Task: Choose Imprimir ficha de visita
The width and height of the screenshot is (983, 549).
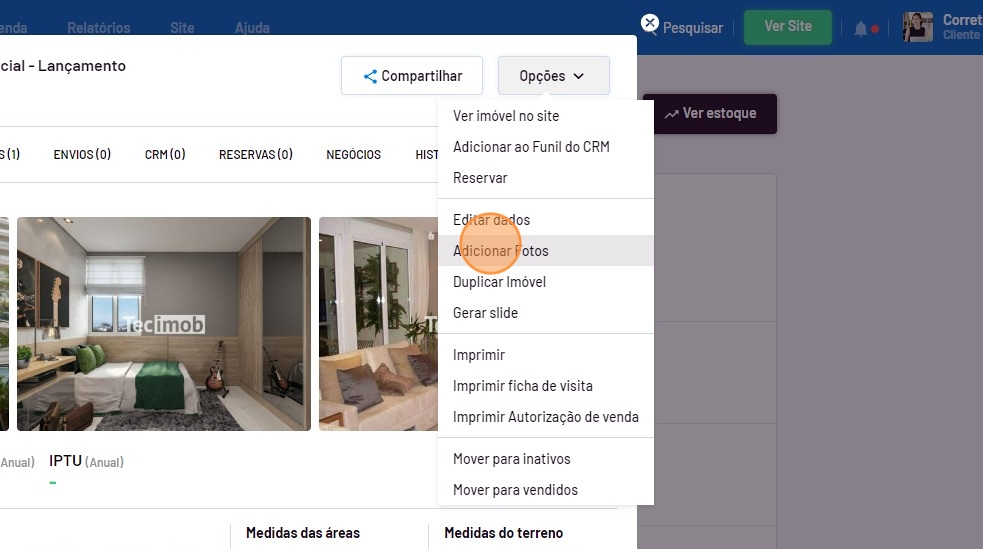Action: (x=522, y=386)
